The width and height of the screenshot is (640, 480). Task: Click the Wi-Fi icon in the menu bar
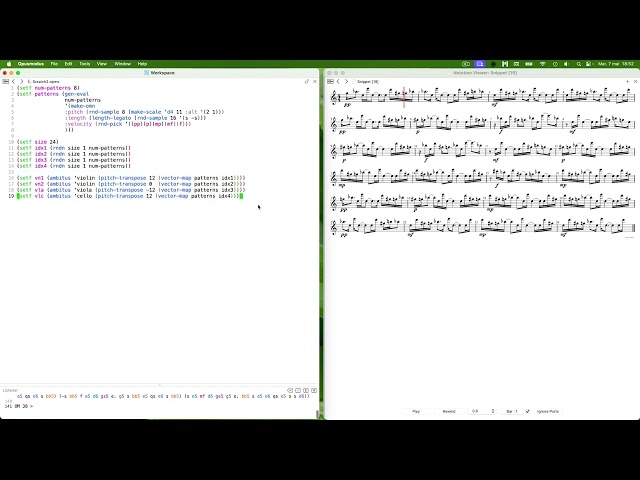(542, 64)
